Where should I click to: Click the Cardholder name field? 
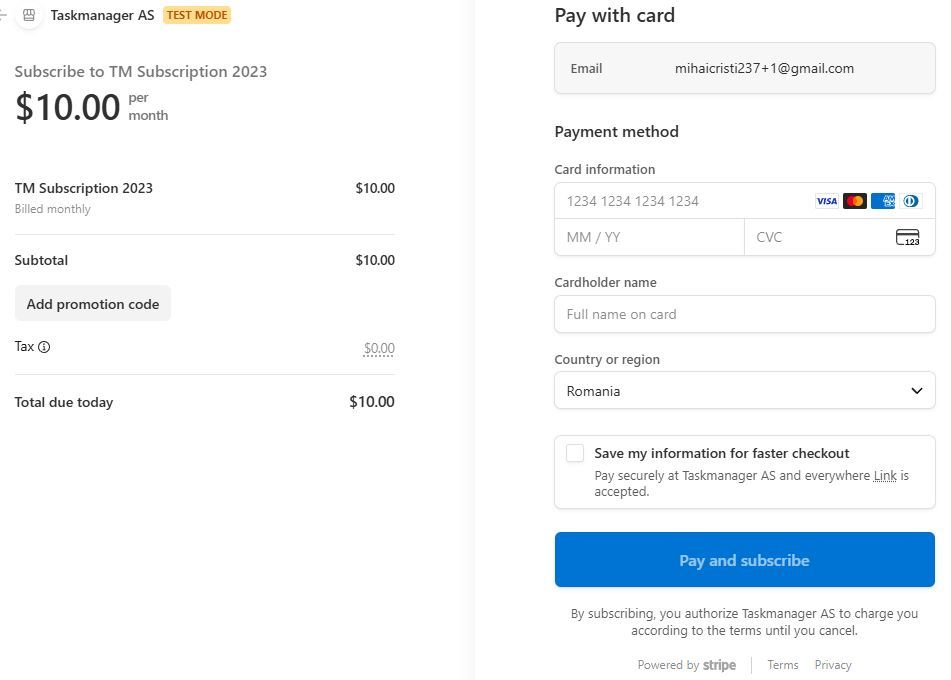click(744, 314)
